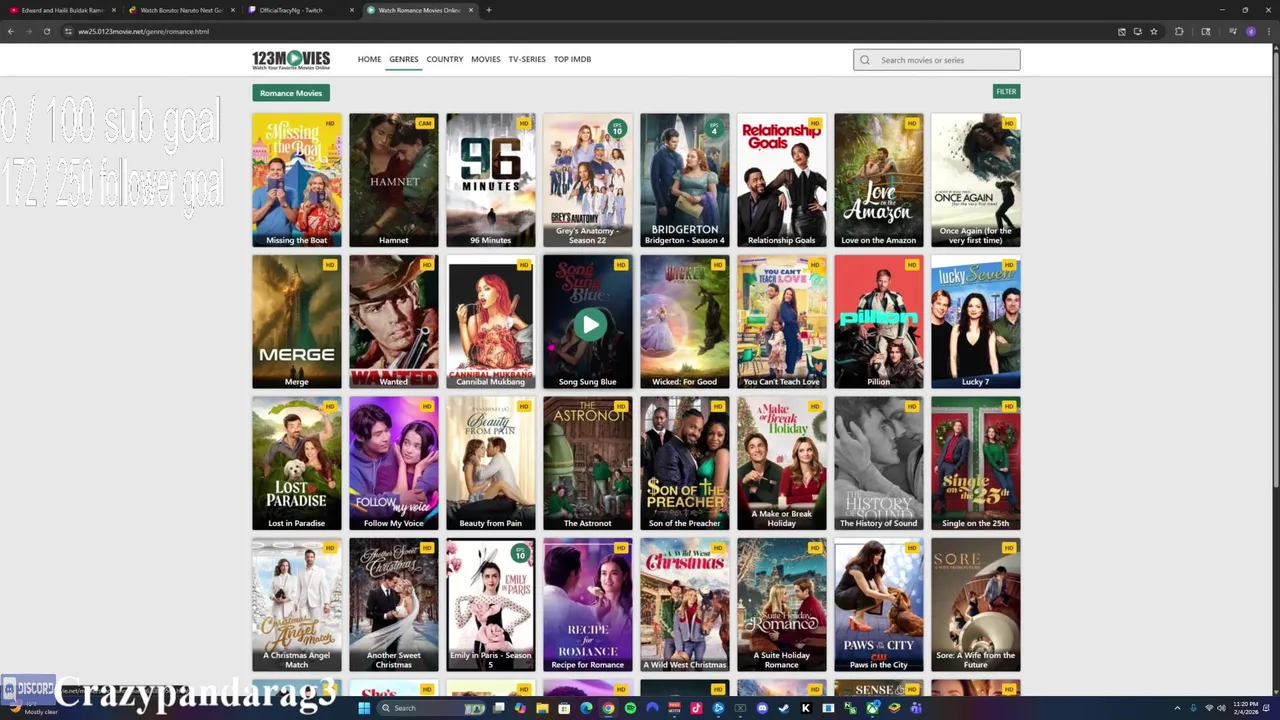Open the 96 Minutes poster

tap(491, 180)
